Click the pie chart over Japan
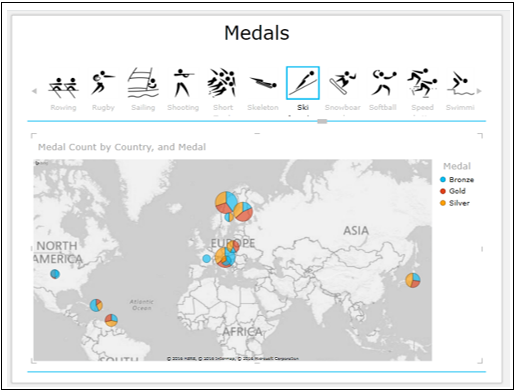Viewport: 515px width, 391px height. [x=413, y=280]
